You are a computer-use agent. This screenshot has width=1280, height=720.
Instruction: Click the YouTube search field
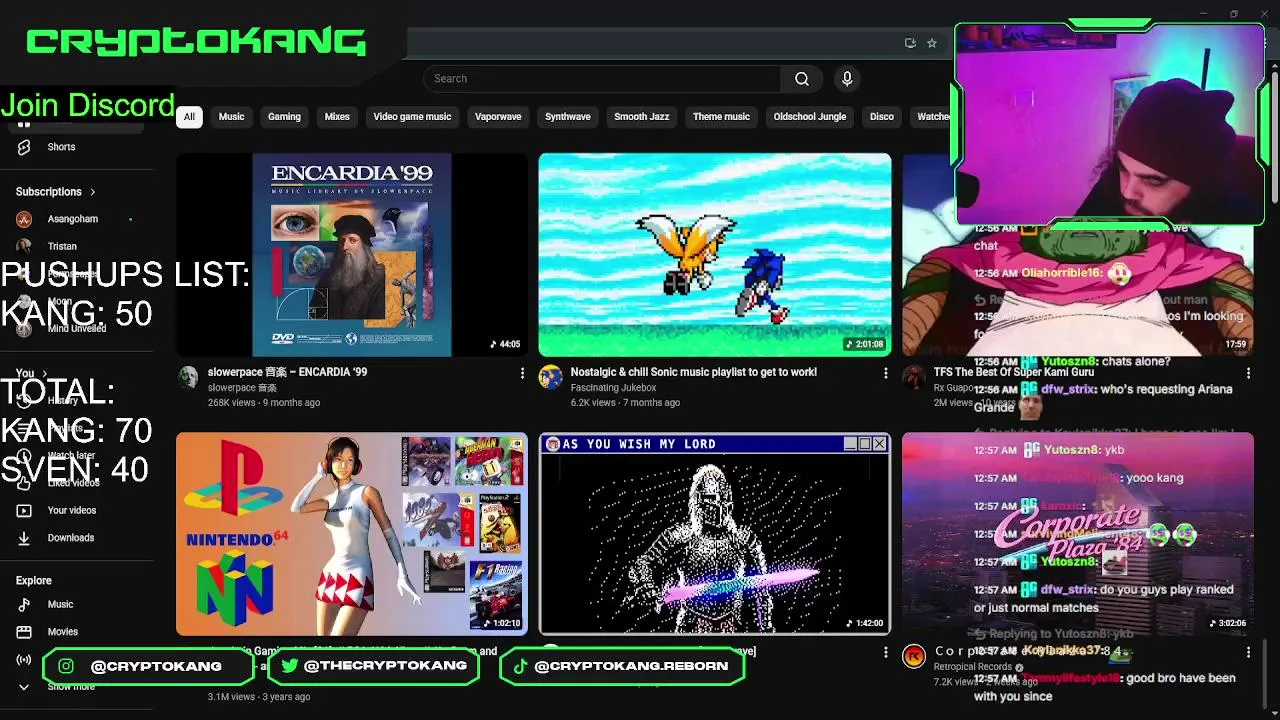602,79
